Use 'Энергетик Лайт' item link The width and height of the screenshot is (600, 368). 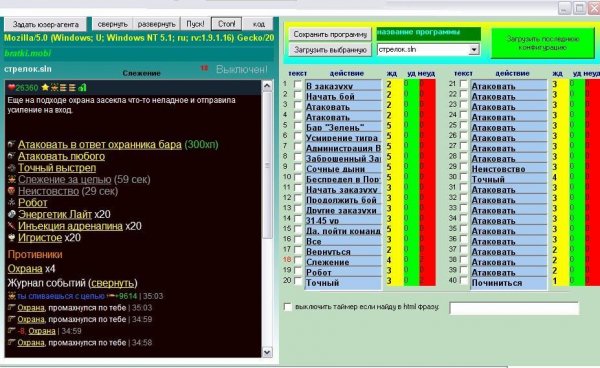tap(55, 214)
